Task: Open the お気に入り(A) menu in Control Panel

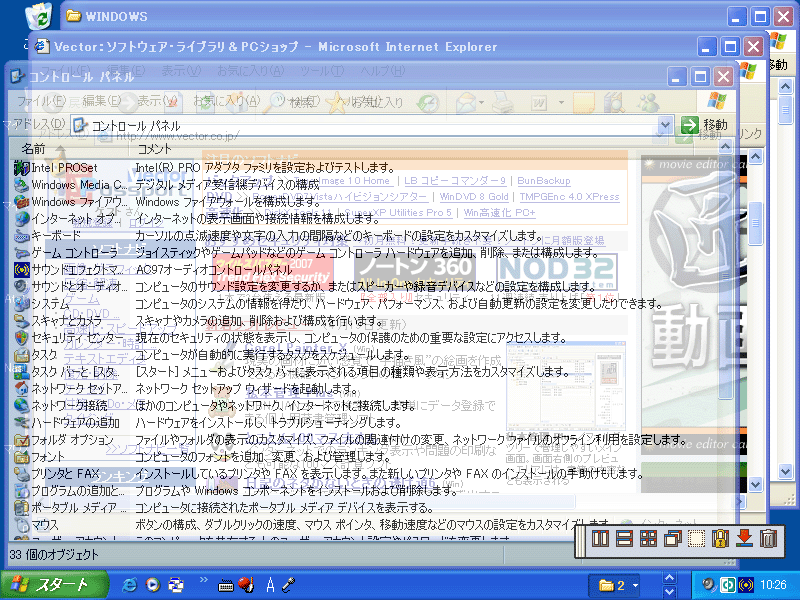Action: point(227,101)
